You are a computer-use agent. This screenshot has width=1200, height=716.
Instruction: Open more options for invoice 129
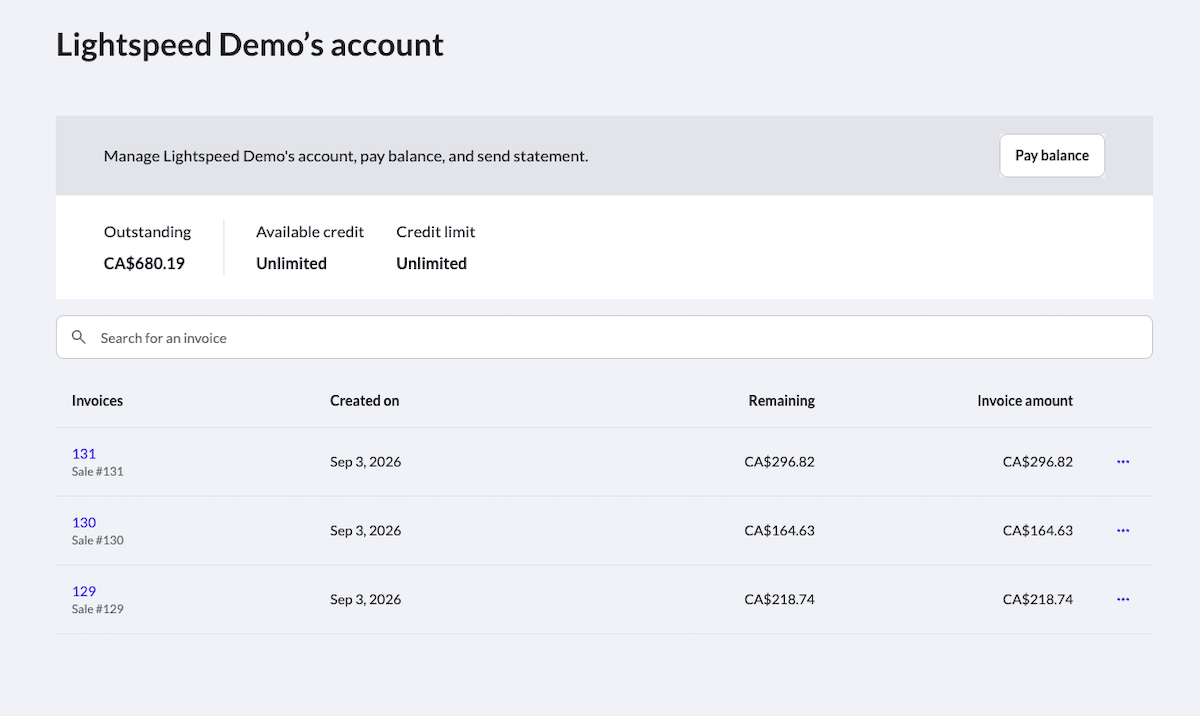[1123, 600]
